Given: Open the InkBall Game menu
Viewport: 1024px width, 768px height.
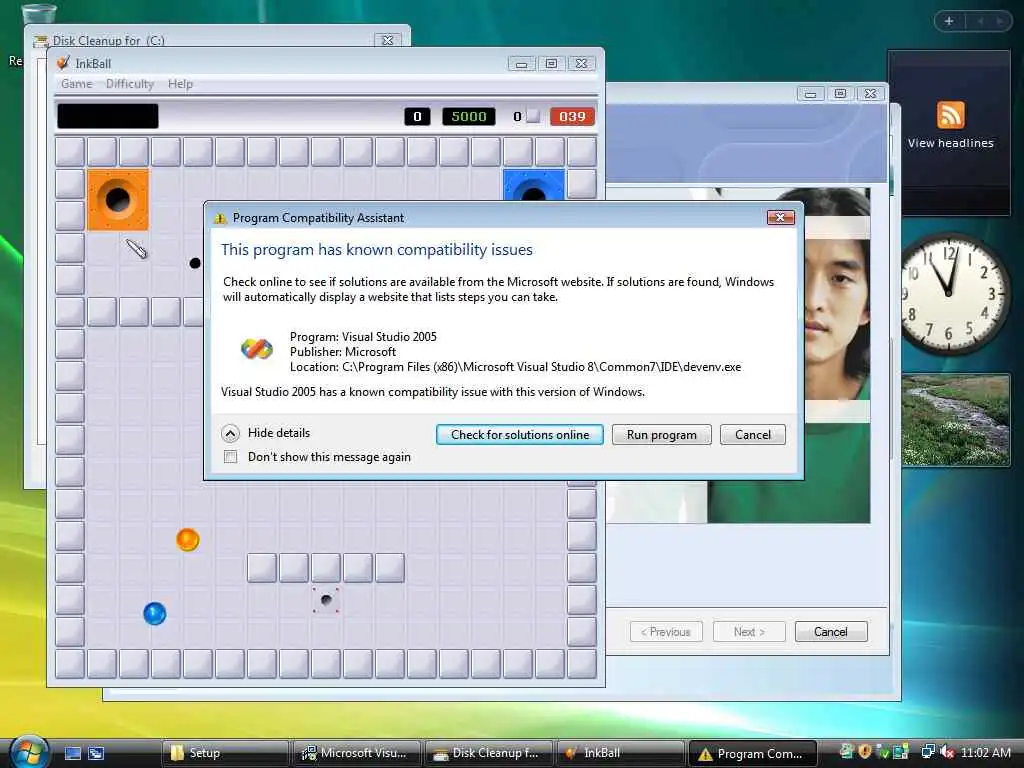Looking at the screenshot, I should click(76, 84).
